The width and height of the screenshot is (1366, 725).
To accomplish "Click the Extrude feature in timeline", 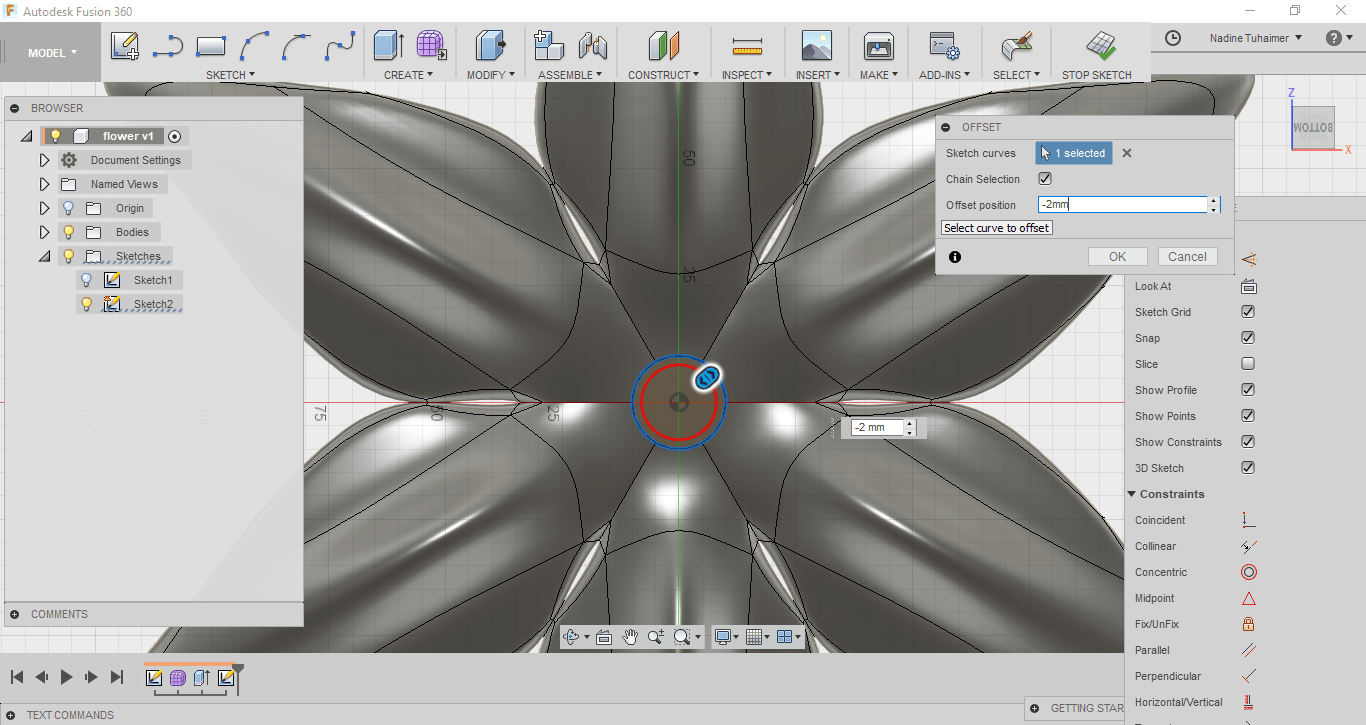I will [201, 678].
